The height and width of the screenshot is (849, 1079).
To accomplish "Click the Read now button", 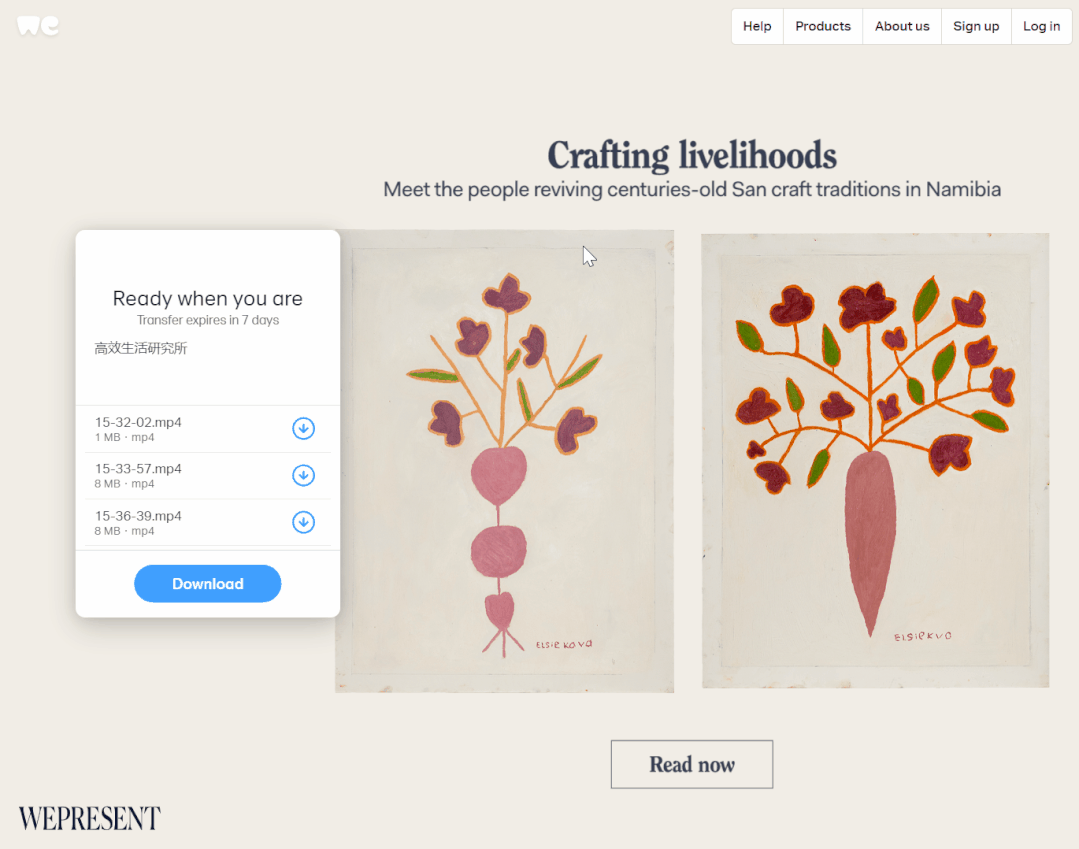I will (x=692, y=765).
